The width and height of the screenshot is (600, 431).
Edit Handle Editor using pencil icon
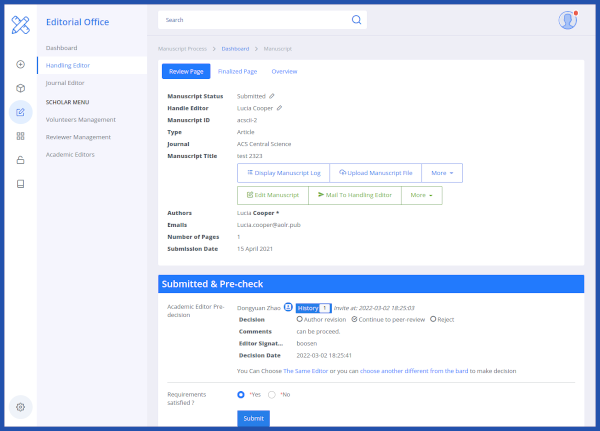pyautogui.click(x=280, y=108)
